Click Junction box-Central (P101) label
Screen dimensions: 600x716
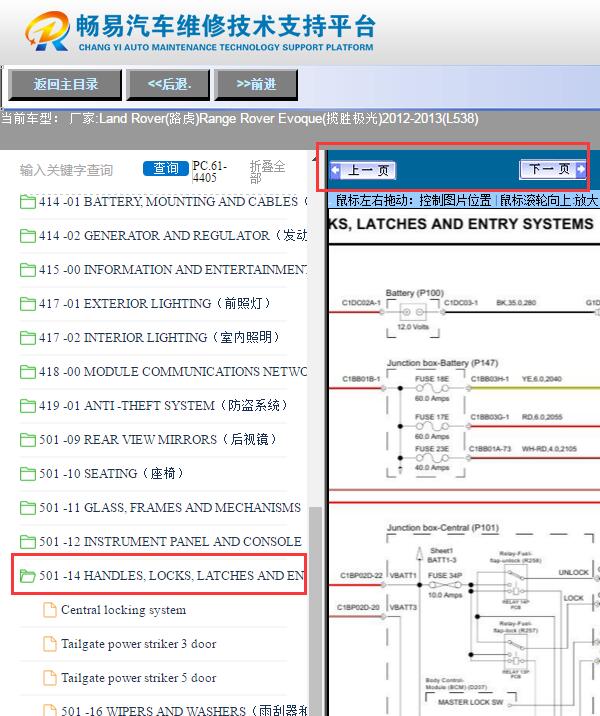443,528
